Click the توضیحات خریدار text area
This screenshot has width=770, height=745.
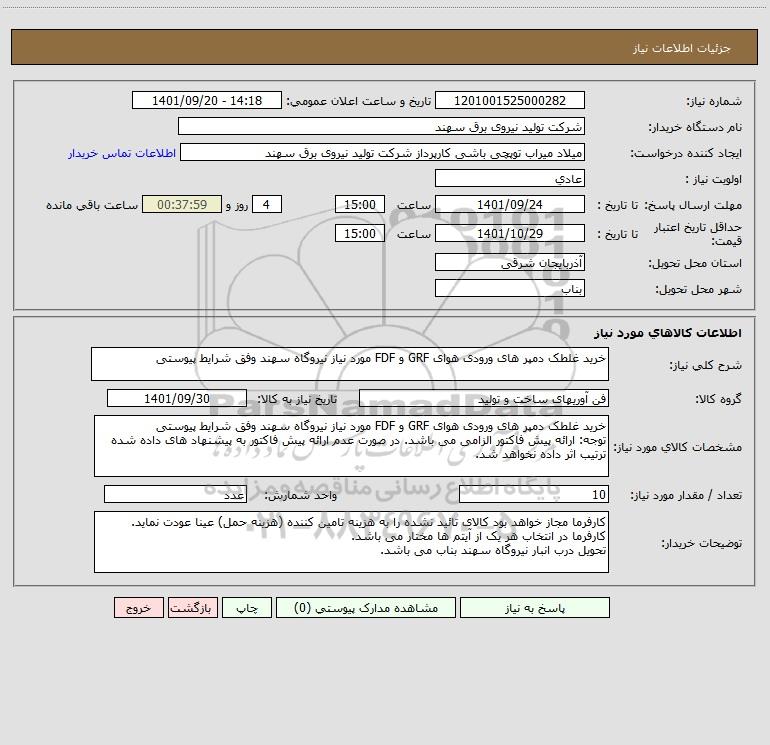point(351,542)
